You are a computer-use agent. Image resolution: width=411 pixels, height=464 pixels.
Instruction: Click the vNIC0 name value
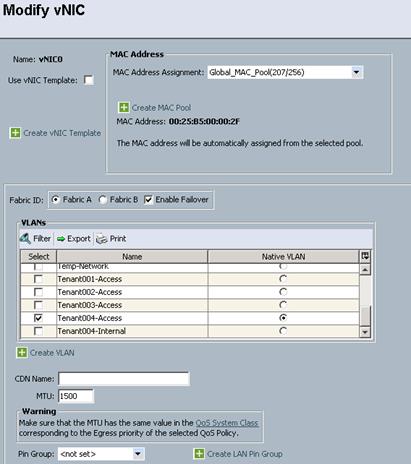point(51,59)
